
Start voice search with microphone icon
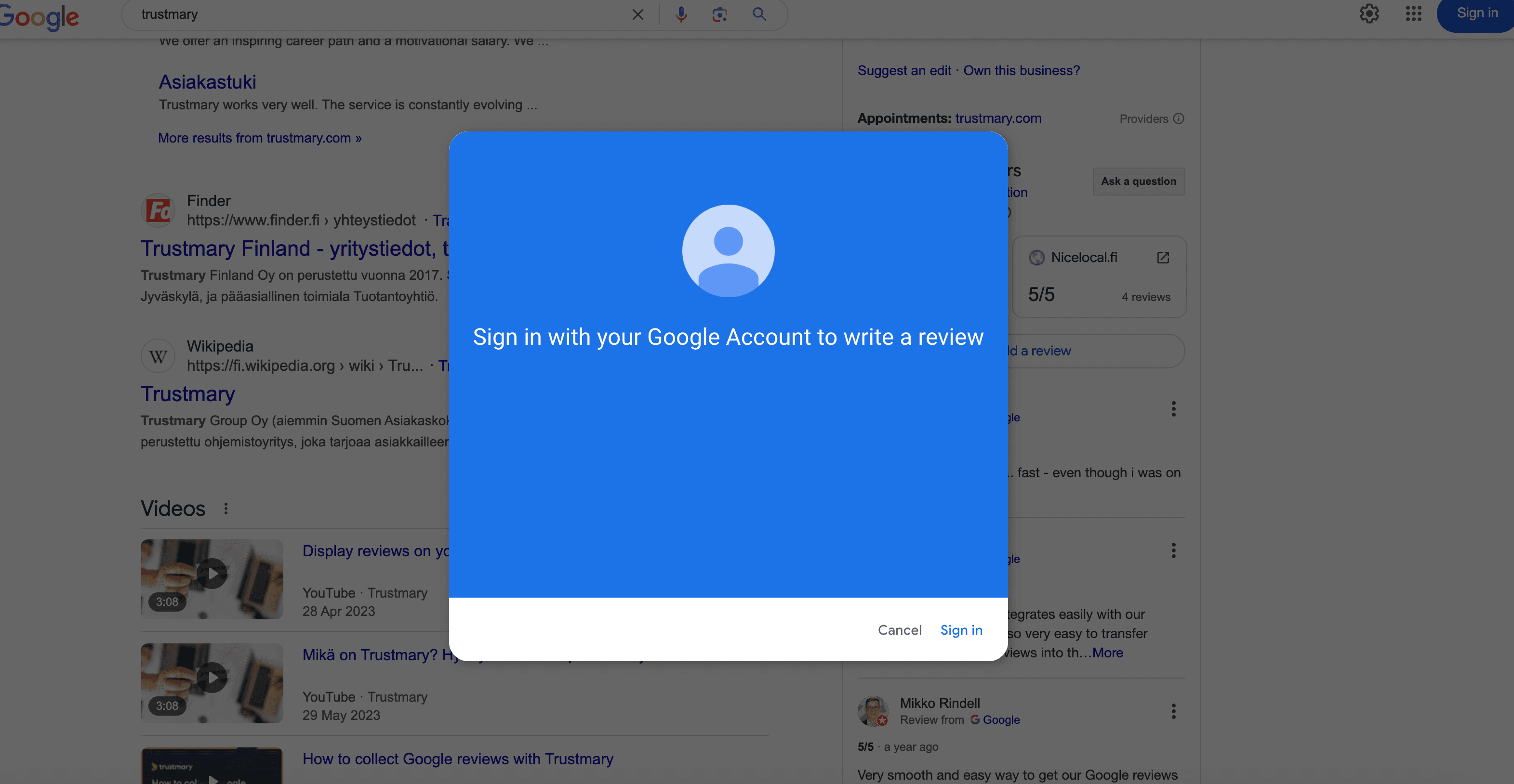(x=681, y=14)
